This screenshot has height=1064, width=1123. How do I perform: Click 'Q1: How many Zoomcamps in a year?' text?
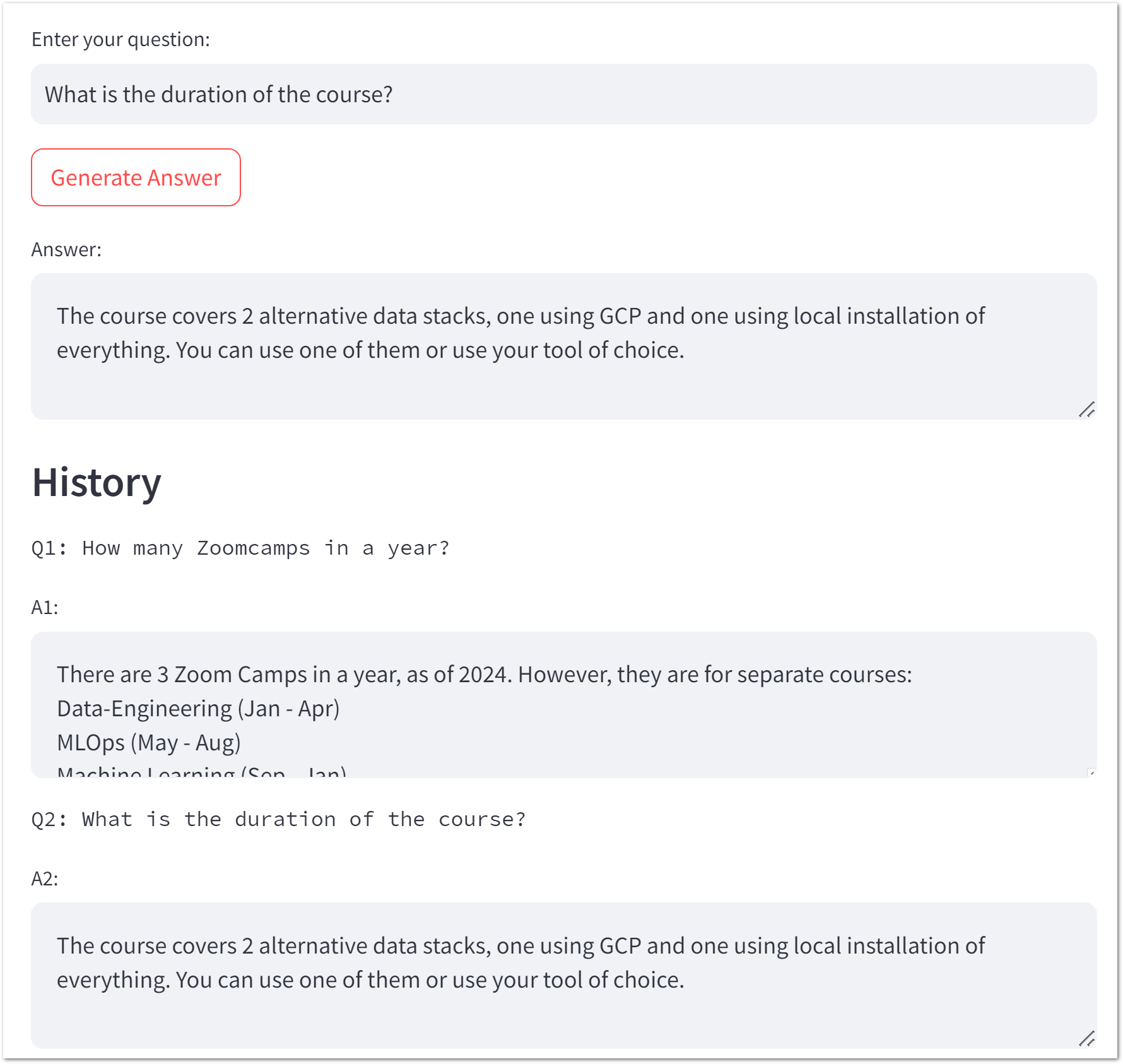[x=240, y=548]
